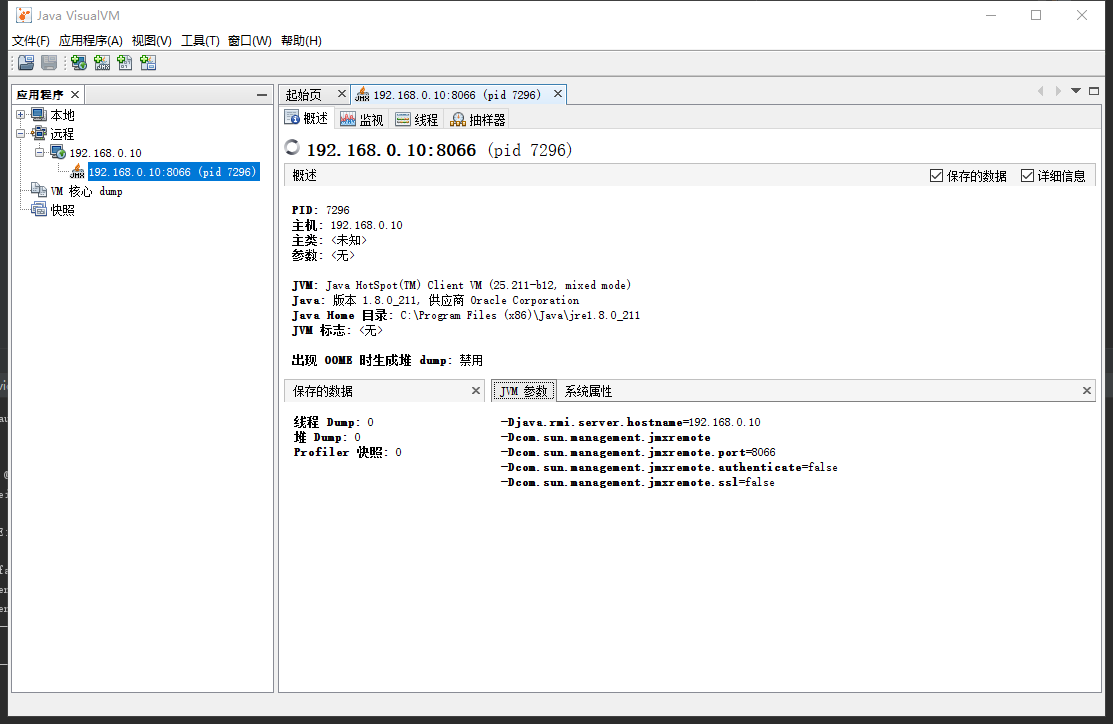Click the Add JMX Connection toolbar icon
The width and height of the screenshot is (1113, 724).
[102, 62]
